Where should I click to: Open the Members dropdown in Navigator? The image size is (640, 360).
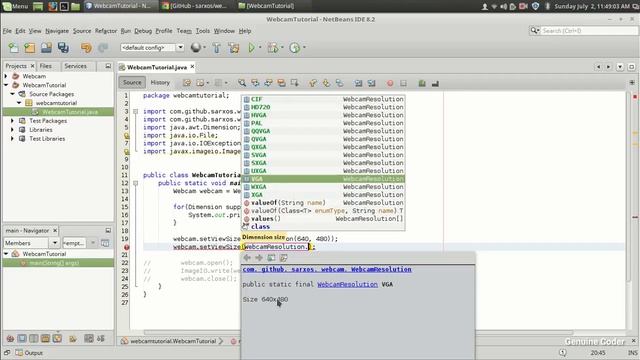[x=55, y=243]
